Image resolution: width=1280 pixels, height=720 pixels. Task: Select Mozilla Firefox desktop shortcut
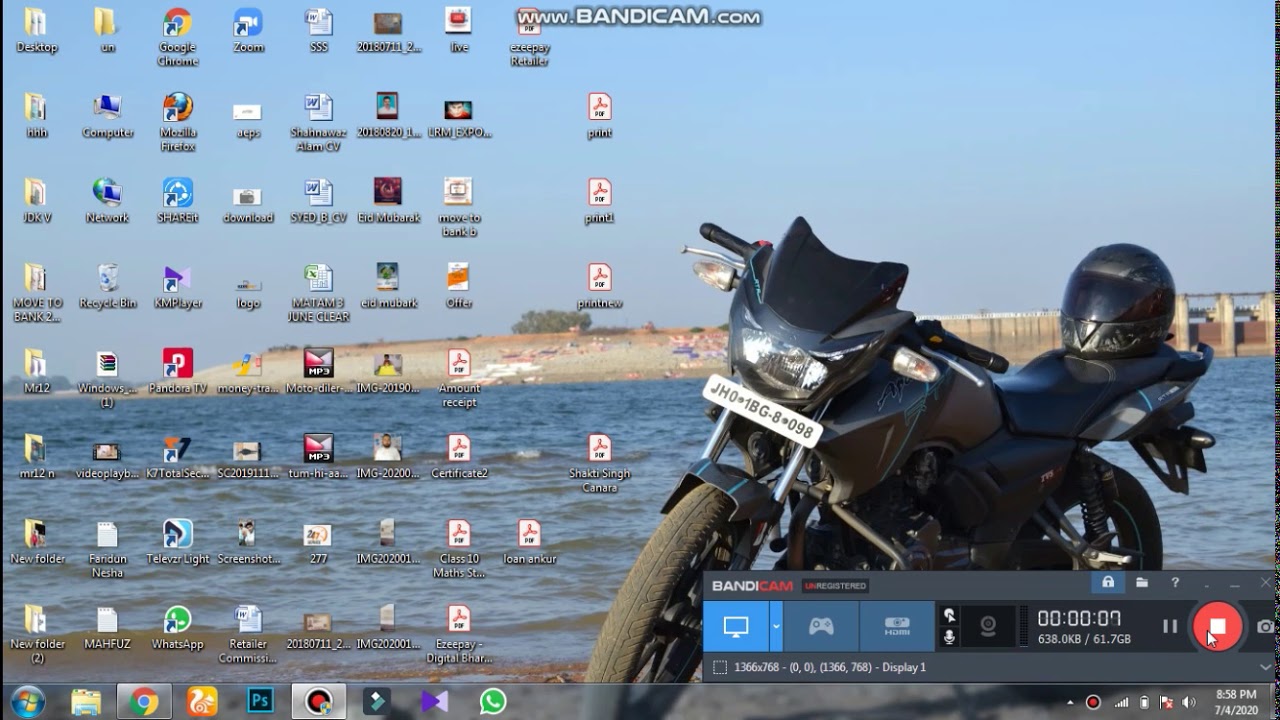coord(177,122)
